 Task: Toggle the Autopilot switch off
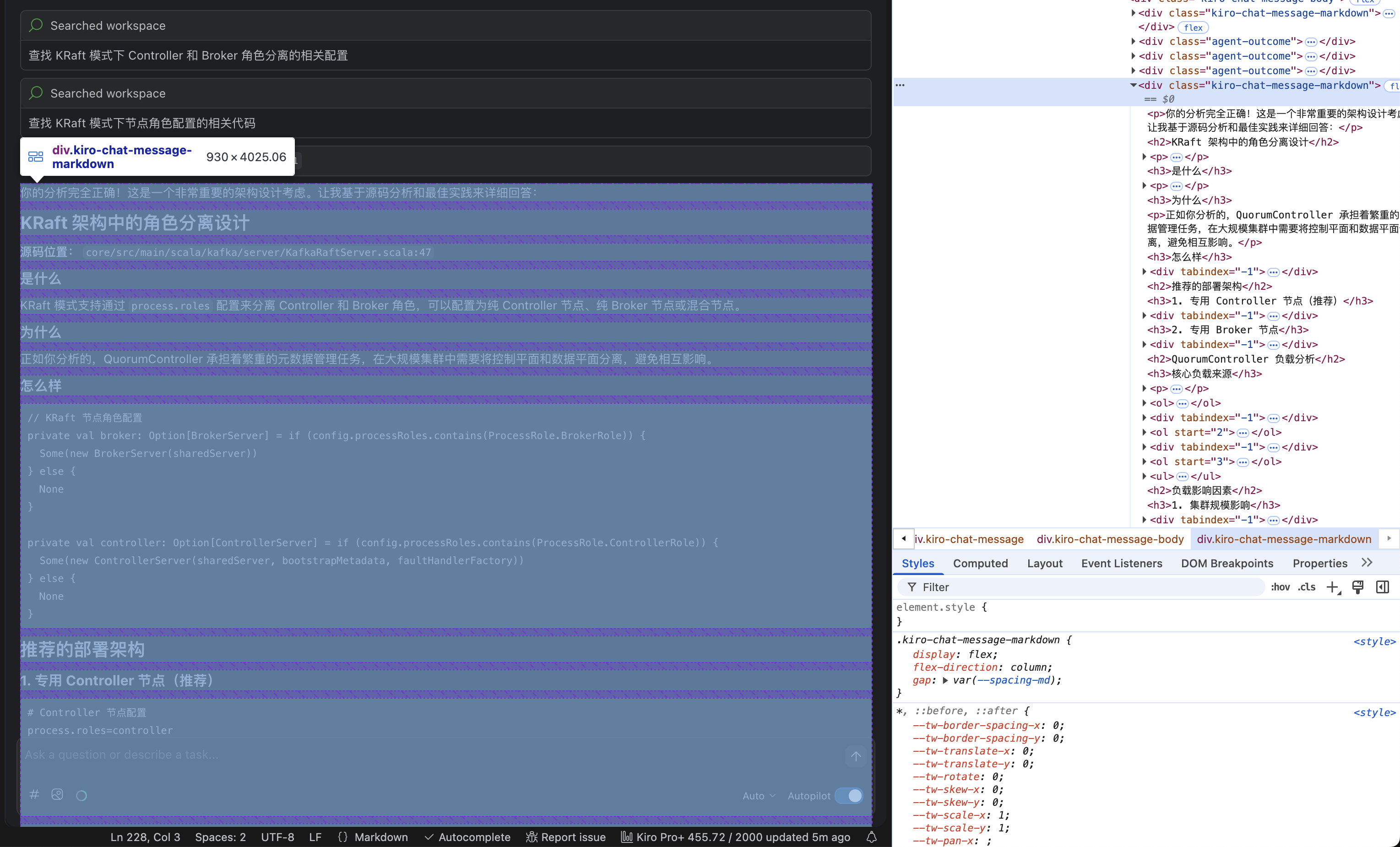click(x=849, y=795)
